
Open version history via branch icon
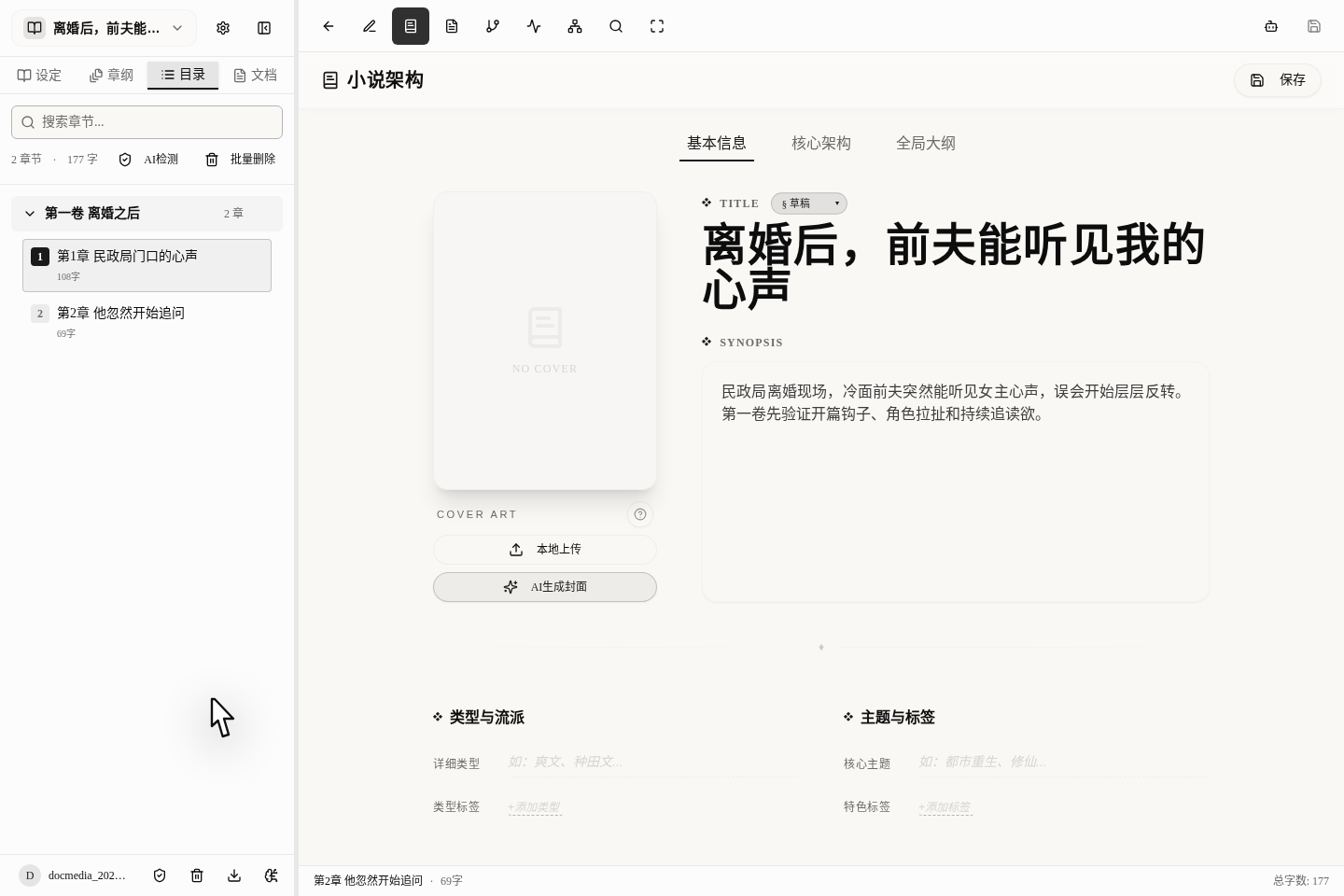click(x=493, y=26)
